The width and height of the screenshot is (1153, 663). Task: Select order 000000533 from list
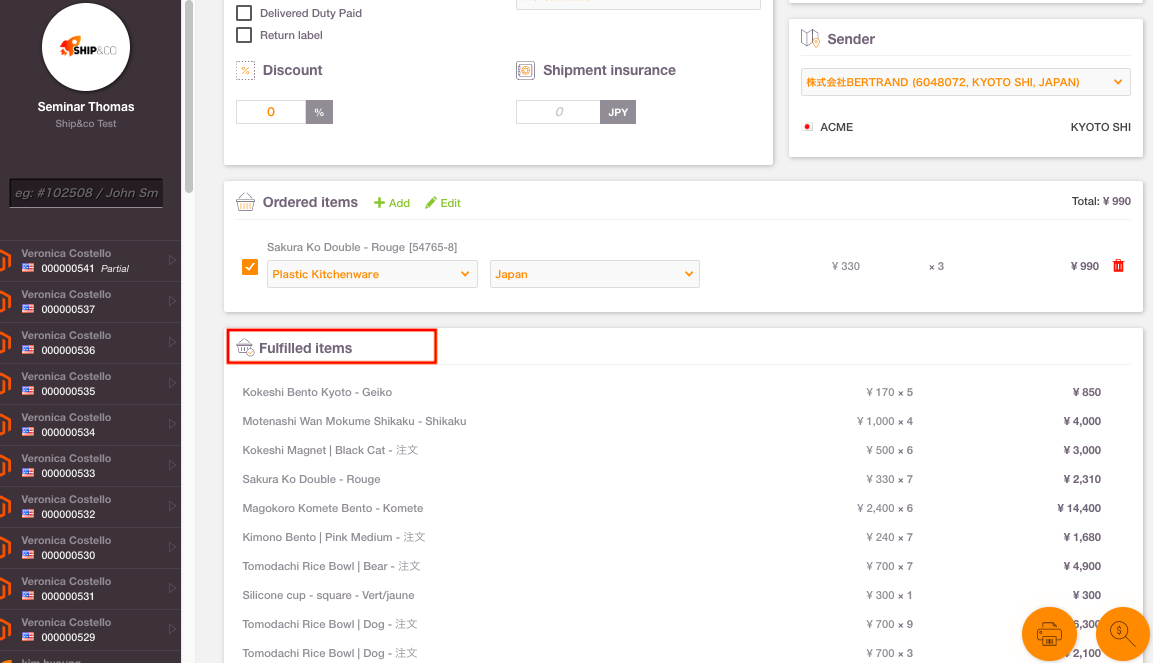coord(90,466)
